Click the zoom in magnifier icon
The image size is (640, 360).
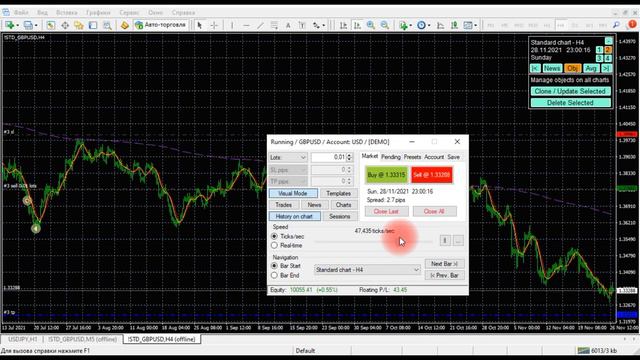pyautogui.click(x=371, y=25)
